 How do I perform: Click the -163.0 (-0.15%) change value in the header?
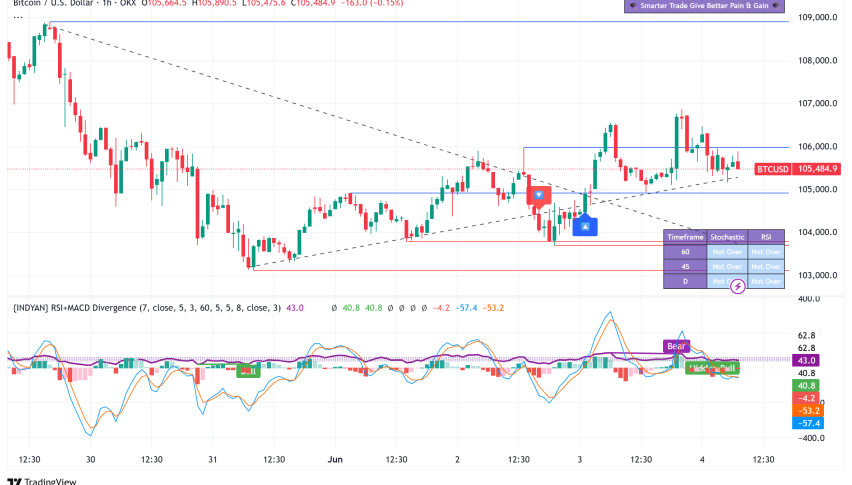click(372, 3)
